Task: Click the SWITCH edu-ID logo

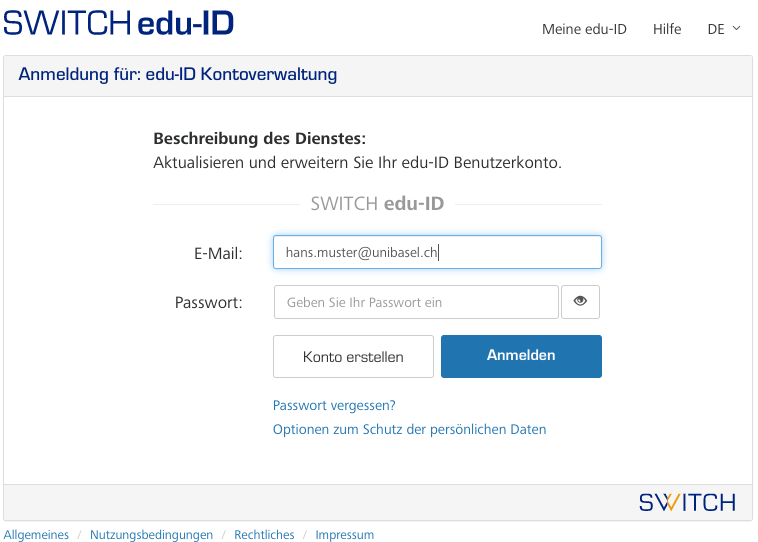Action: pos(118,22)
